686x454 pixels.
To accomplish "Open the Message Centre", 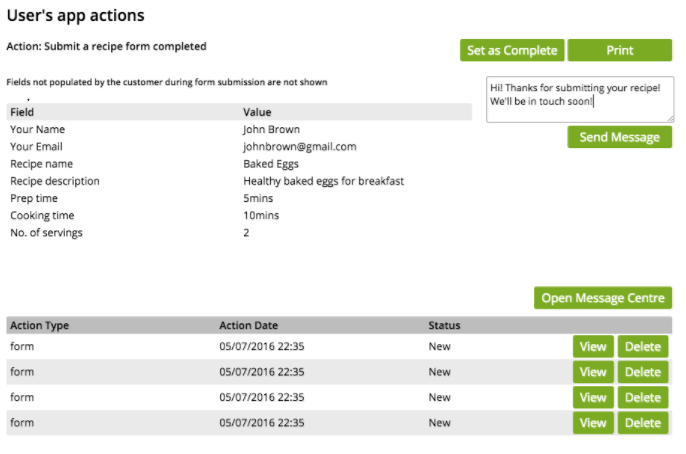I will (602, 298).
